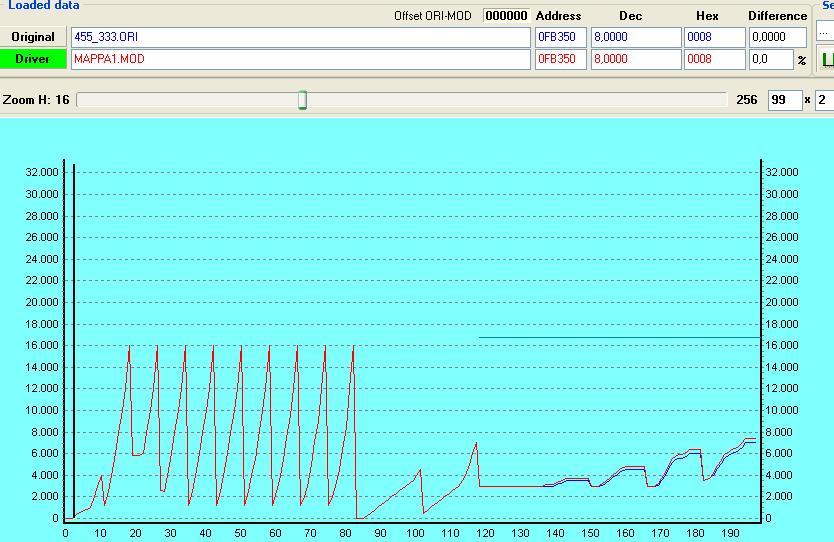Click the green Driver button

33,59
